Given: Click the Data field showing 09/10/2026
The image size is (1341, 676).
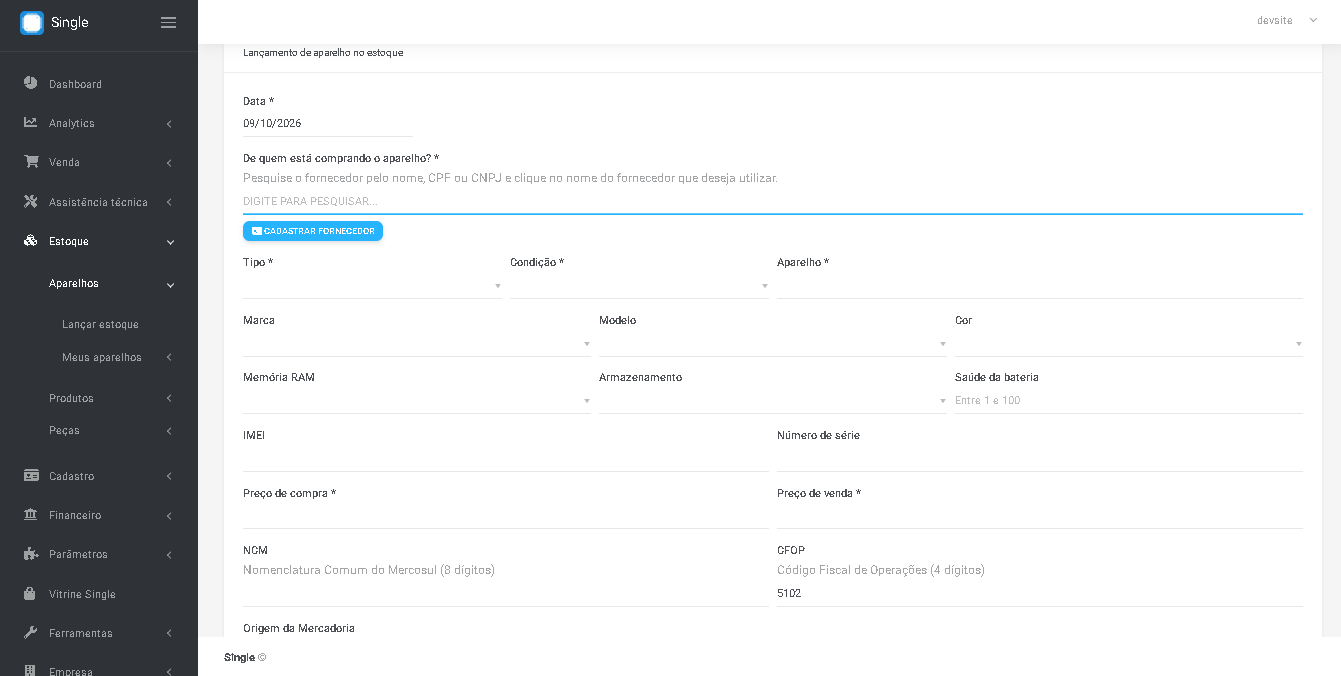Looking at the screenshot, I should point(328,124).
